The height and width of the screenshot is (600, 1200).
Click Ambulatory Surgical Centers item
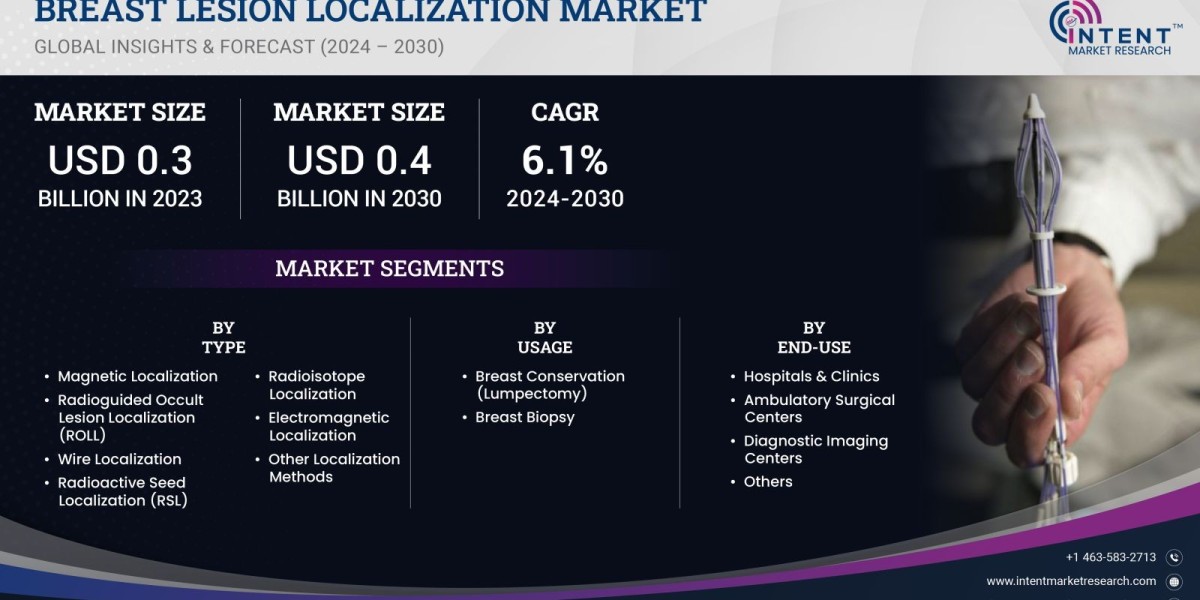pyautogui.click(x=818, y=408)
